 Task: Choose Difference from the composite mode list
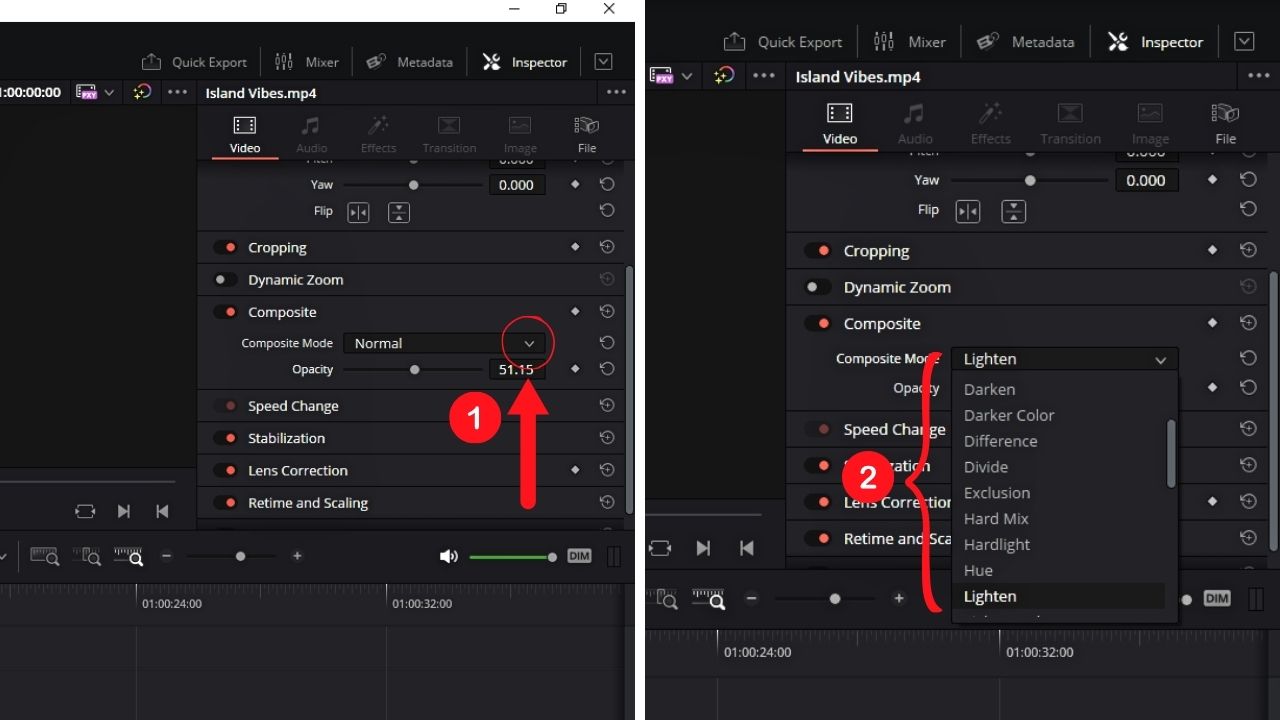pyautogui.click(x=1000, y=441)
